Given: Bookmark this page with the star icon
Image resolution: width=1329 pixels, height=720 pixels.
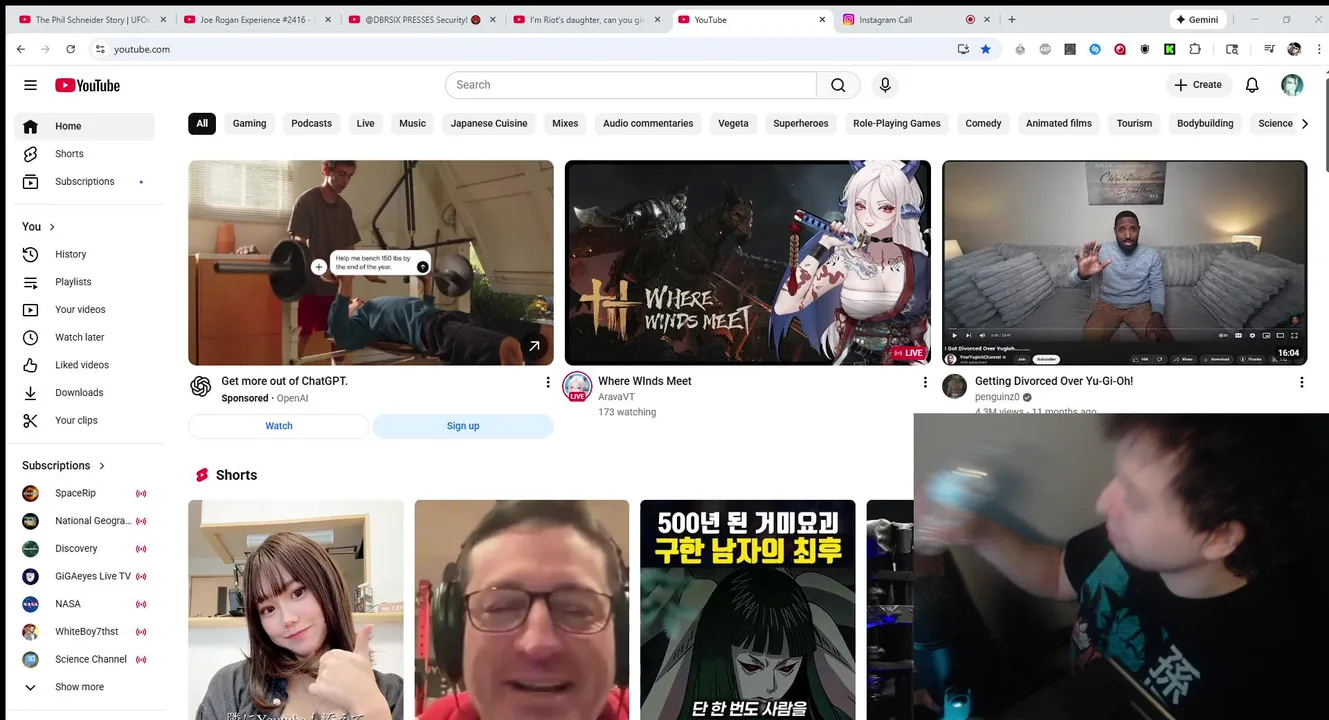Looking at the screenshot, I should click(x=986, y=49).
